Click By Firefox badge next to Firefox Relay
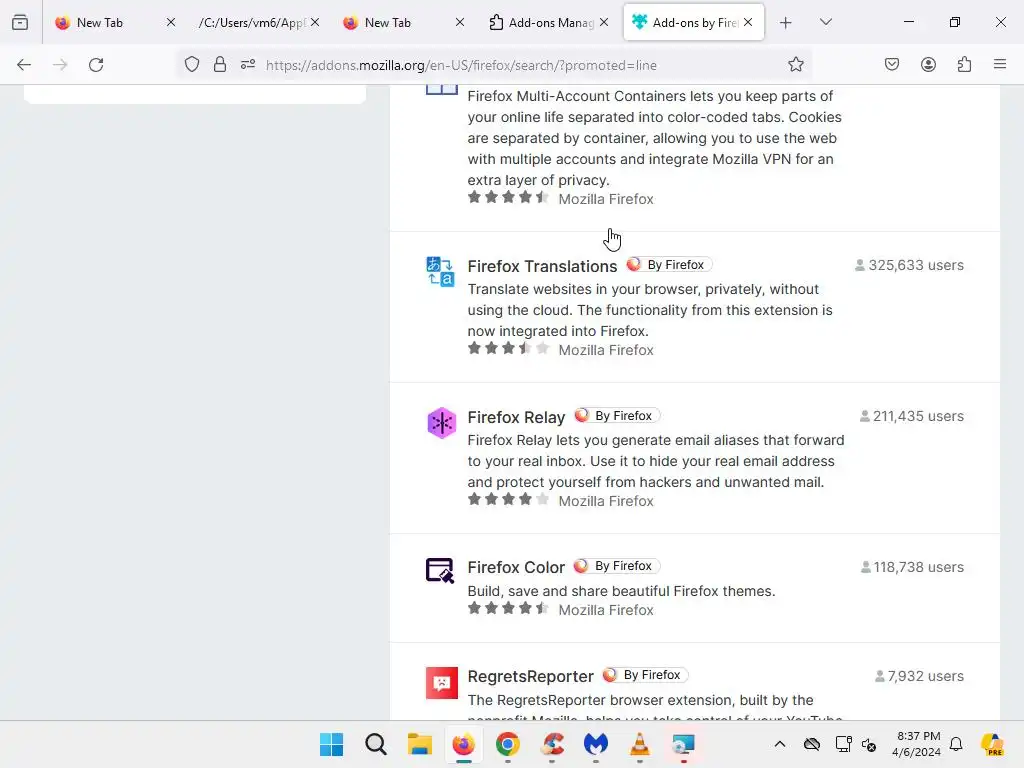The height and width of the screenshot is (768, 1024). (x=616, y=415)
